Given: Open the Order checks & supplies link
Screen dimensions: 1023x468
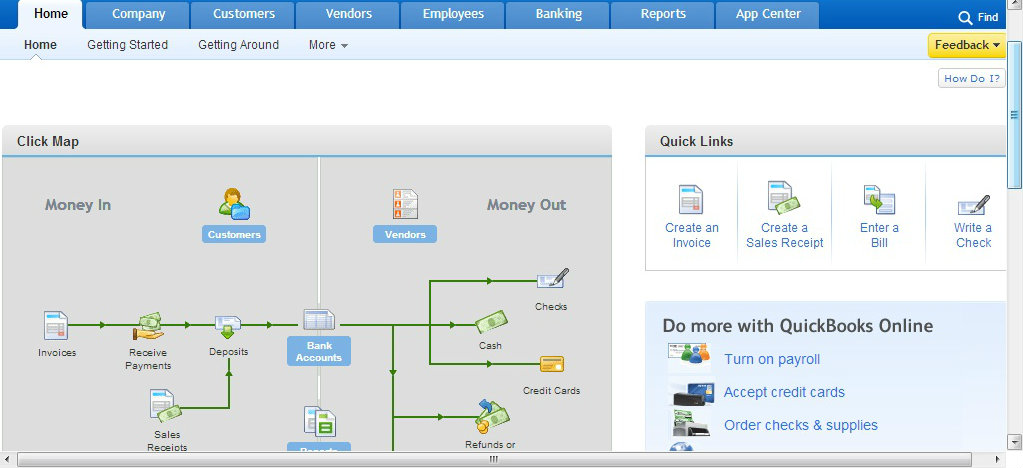Looking at the screenshot, I should pos(801,425).
